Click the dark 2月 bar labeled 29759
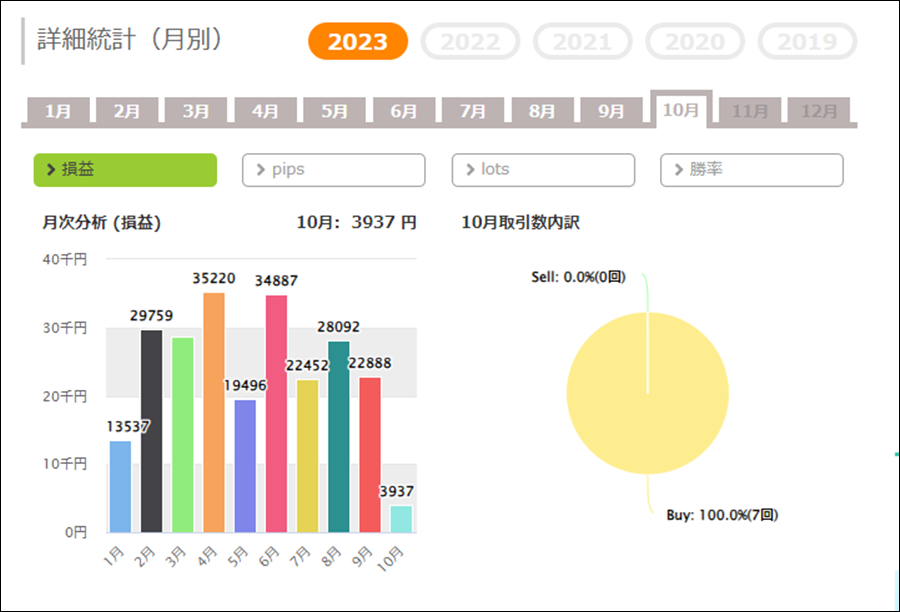This screenshot has width=900, height=612. coord(151,431)
